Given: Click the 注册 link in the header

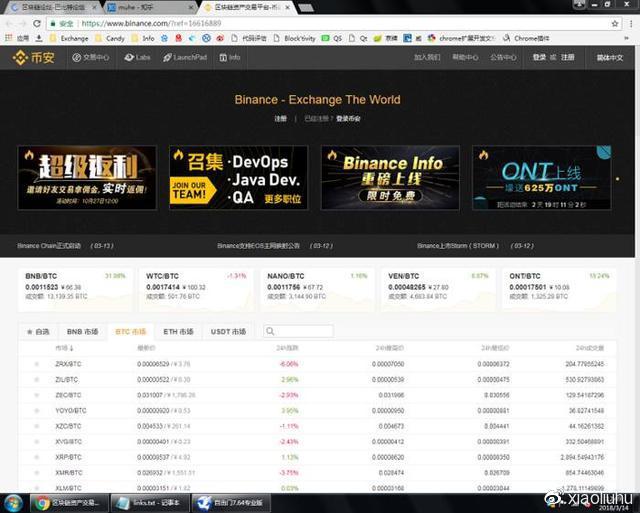Looking at the screenshot, I should click(x=567, y=58).
